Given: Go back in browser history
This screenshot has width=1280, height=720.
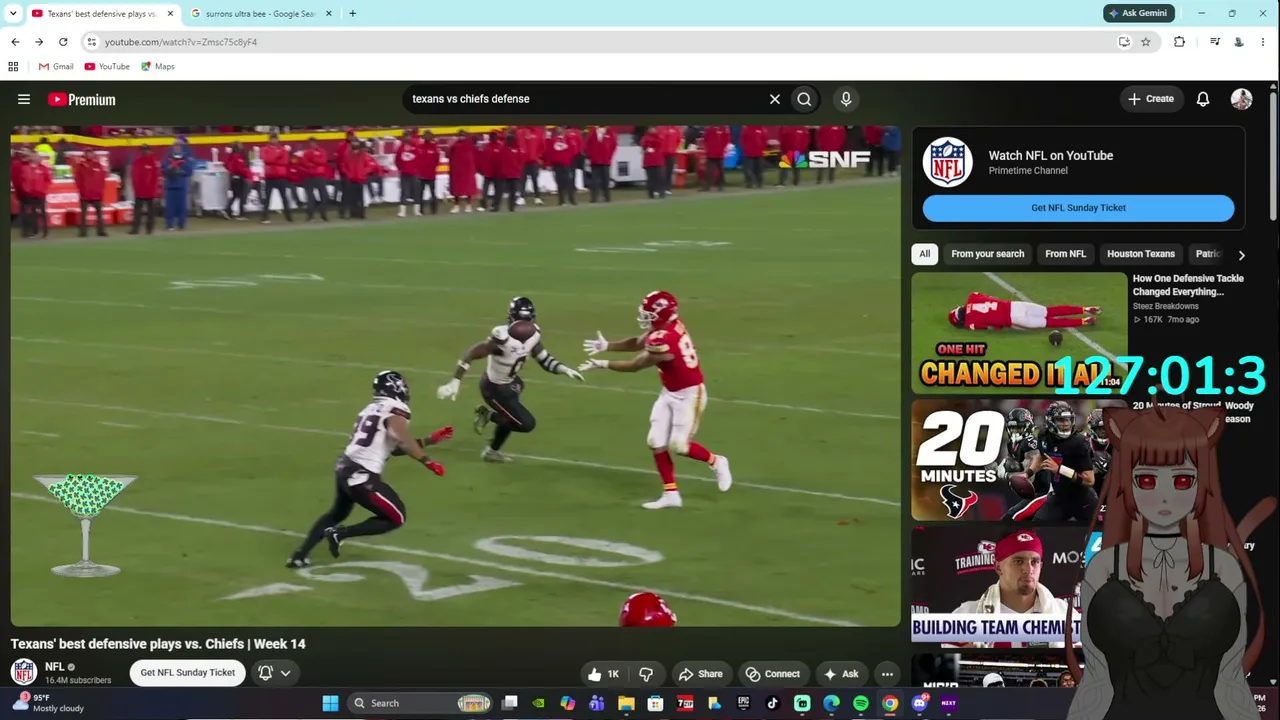Looking at the screenshot, I should click(15, 42).
